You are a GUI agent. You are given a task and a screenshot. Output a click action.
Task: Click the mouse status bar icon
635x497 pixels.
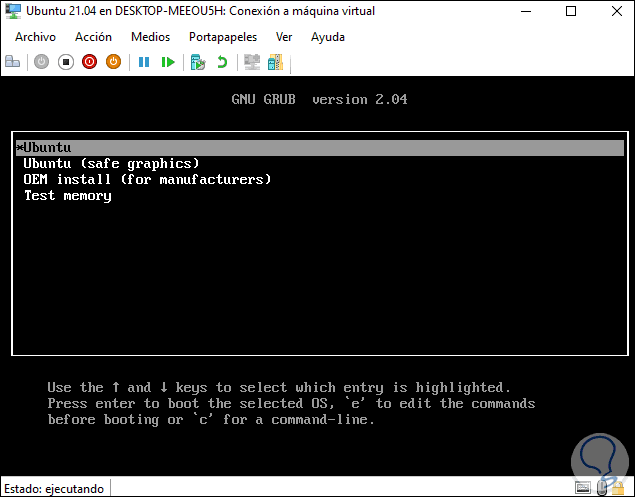(602, 487)
